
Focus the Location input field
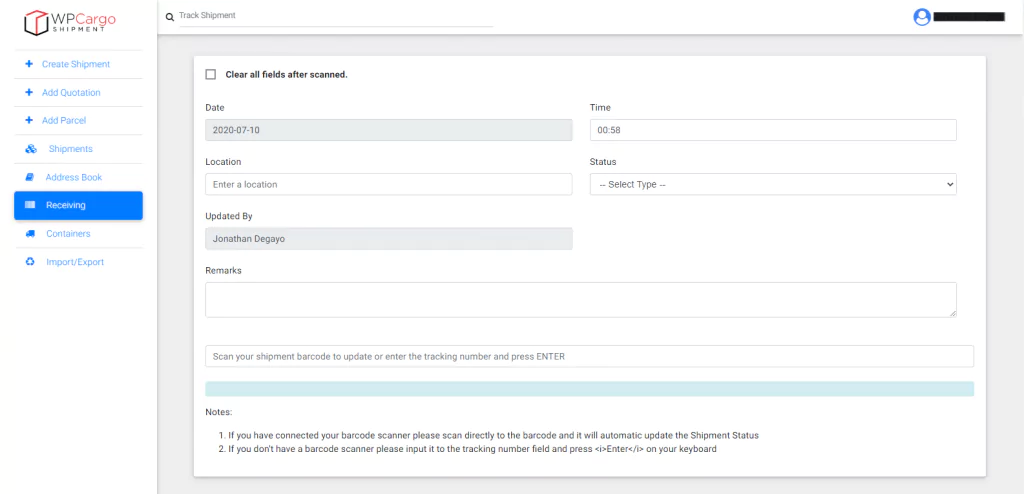tap(388, 184)
